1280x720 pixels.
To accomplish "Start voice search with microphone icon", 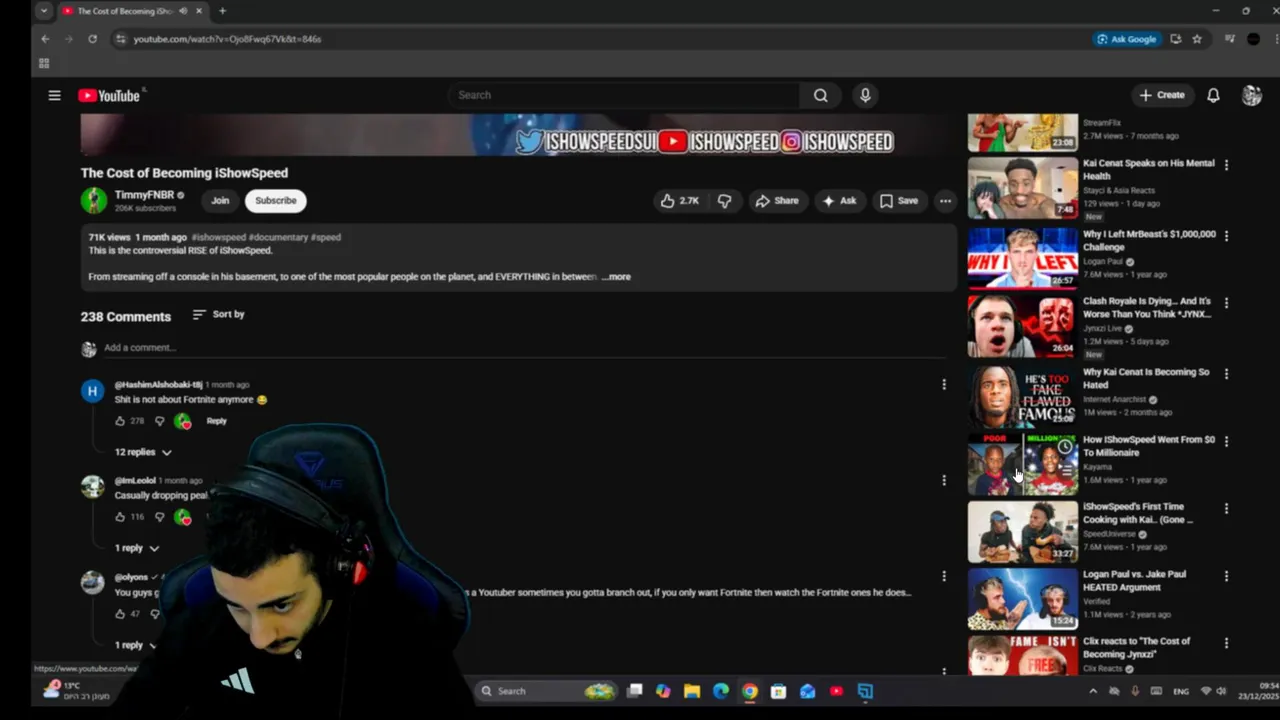I will 865,95.
